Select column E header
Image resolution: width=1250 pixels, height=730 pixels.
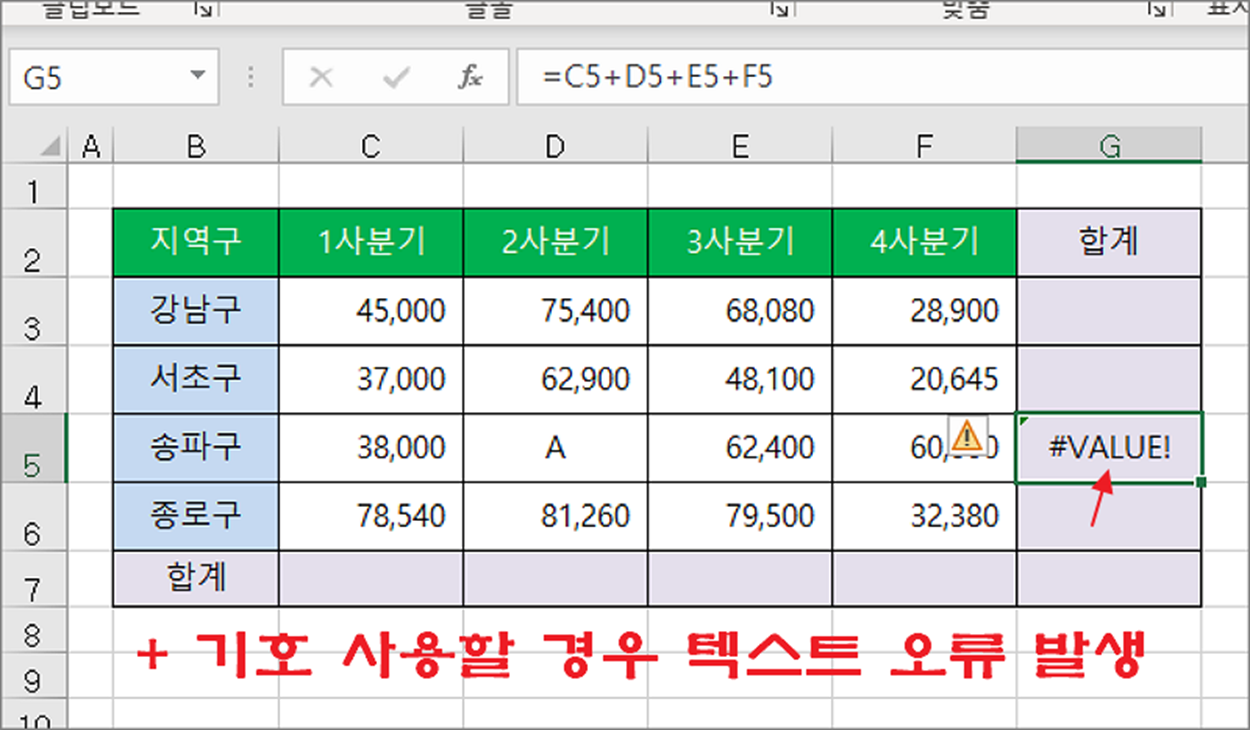740,147
